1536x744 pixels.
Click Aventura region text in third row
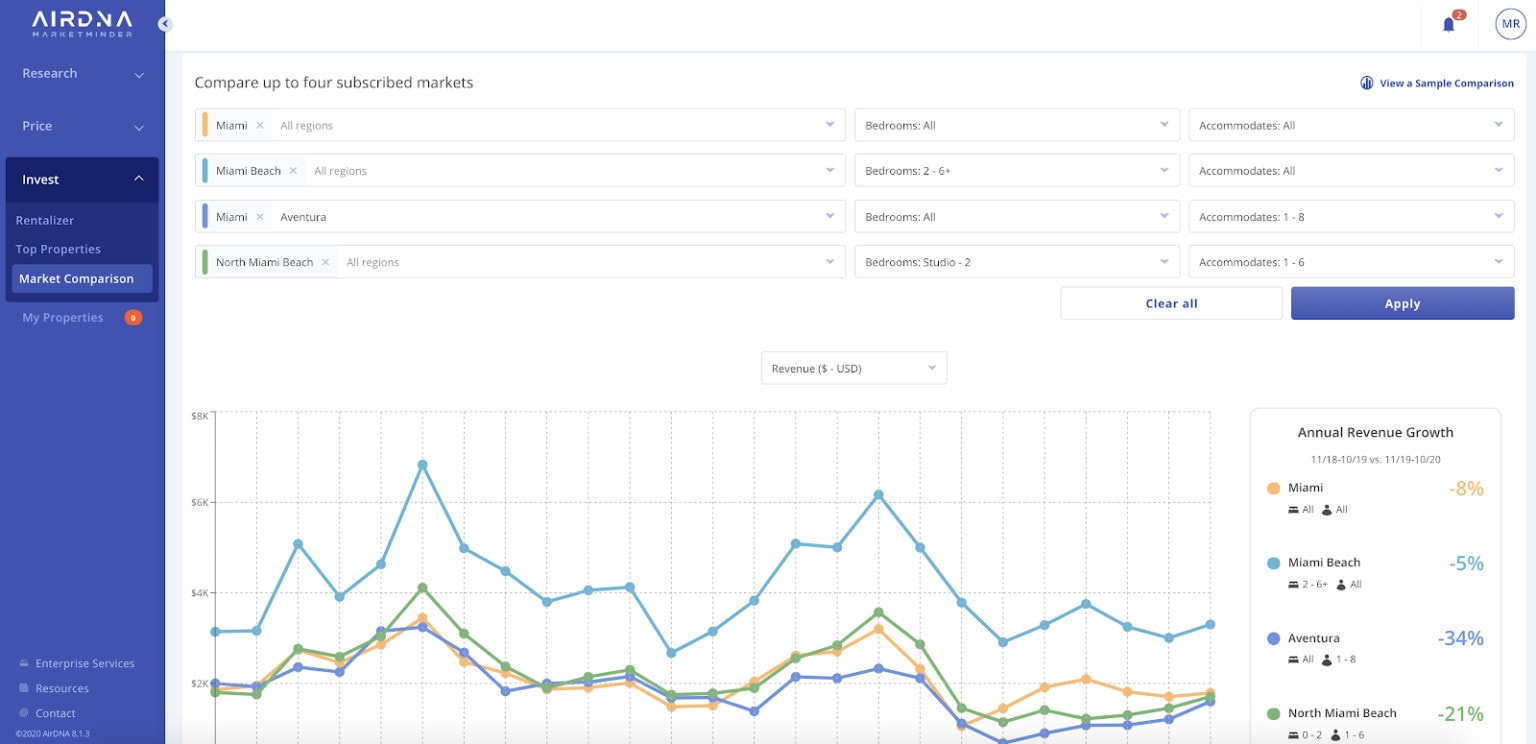click(x=303, y=217)
